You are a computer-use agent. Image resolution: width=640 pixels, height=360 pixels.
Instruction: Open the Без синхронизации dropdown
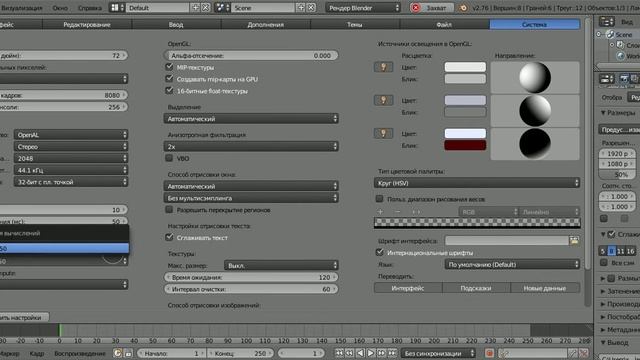[x=438, y=353]
